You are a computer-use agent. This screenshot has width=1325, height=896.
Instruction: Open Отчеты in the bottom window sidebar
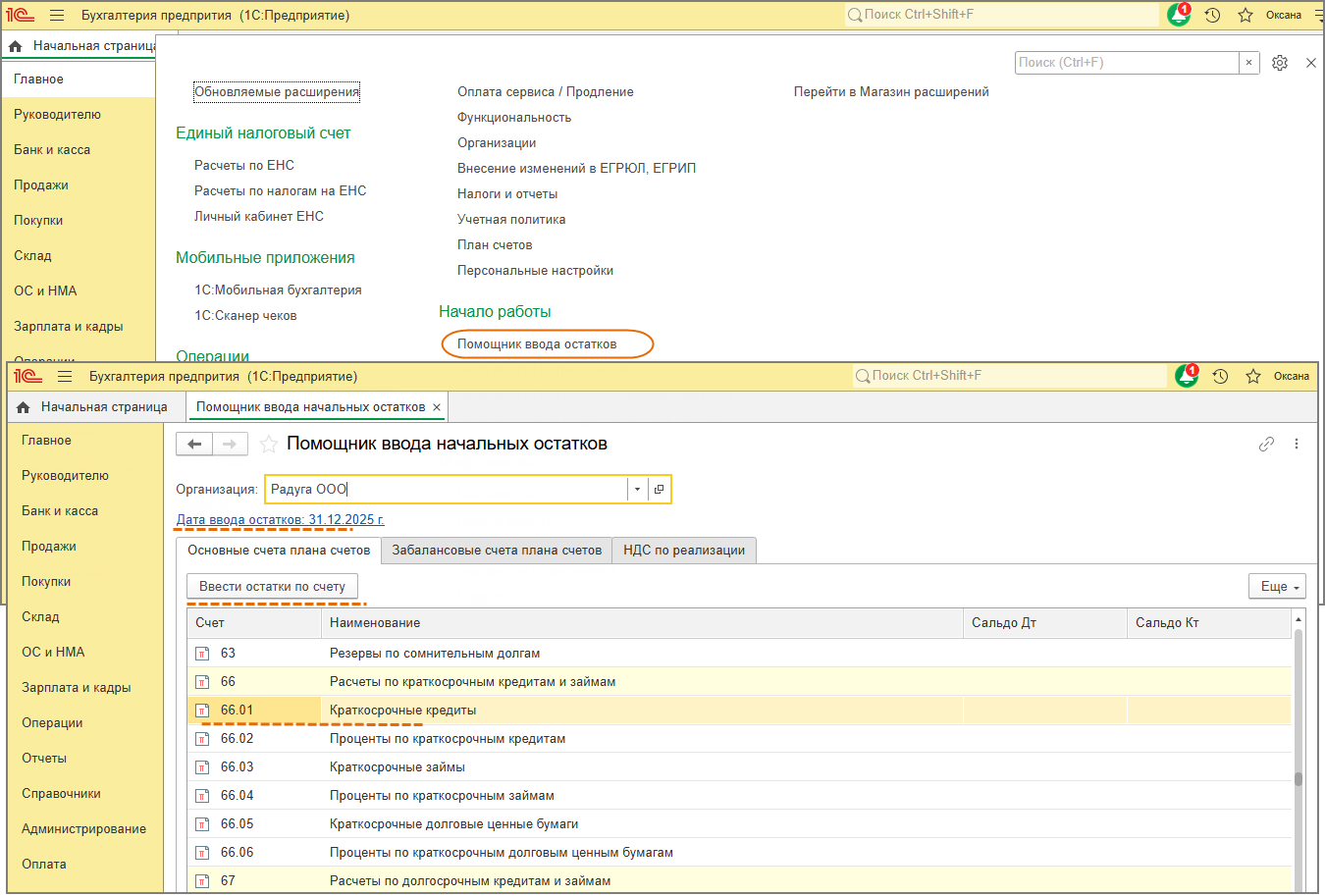click(44, 759)
